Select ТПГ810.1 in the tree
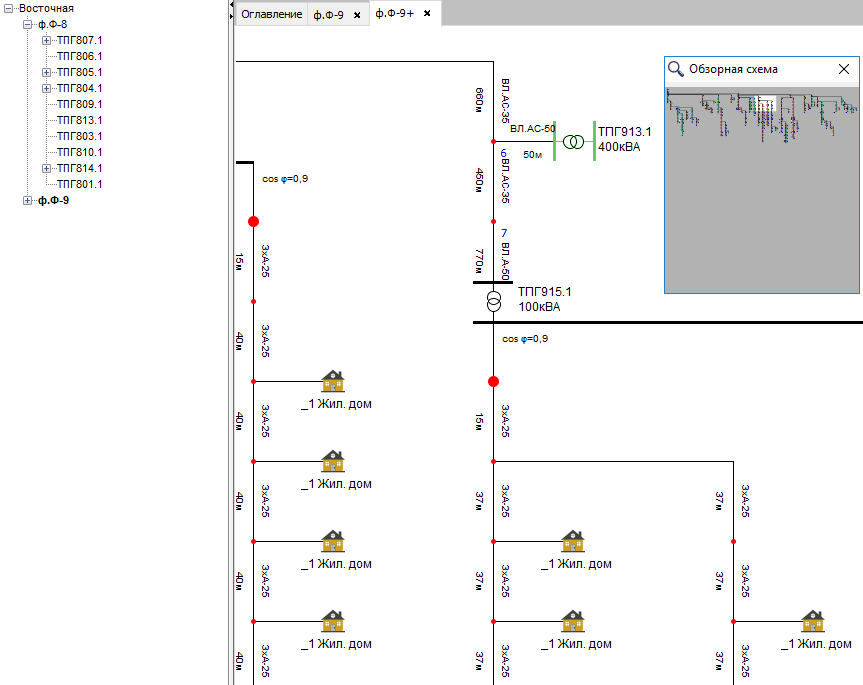This screenshot has width=863, height=685. (80, 152)
